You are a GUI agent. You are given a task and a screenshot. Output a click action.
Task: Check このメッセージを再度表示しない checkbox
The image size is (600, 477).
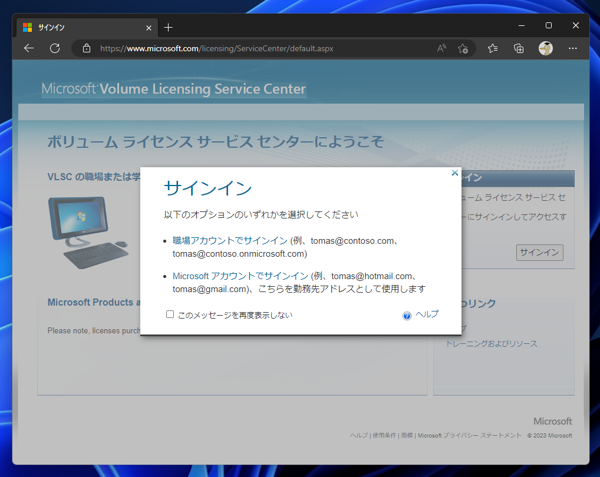point(170,314)
